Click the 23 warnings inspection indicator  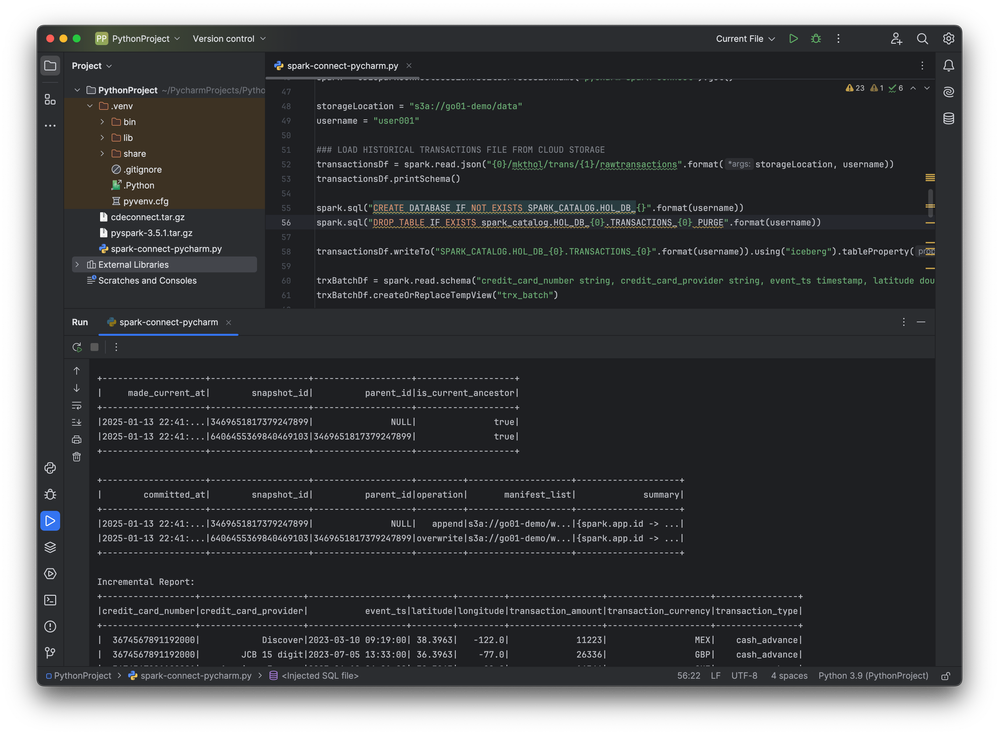tap(855, 89)
